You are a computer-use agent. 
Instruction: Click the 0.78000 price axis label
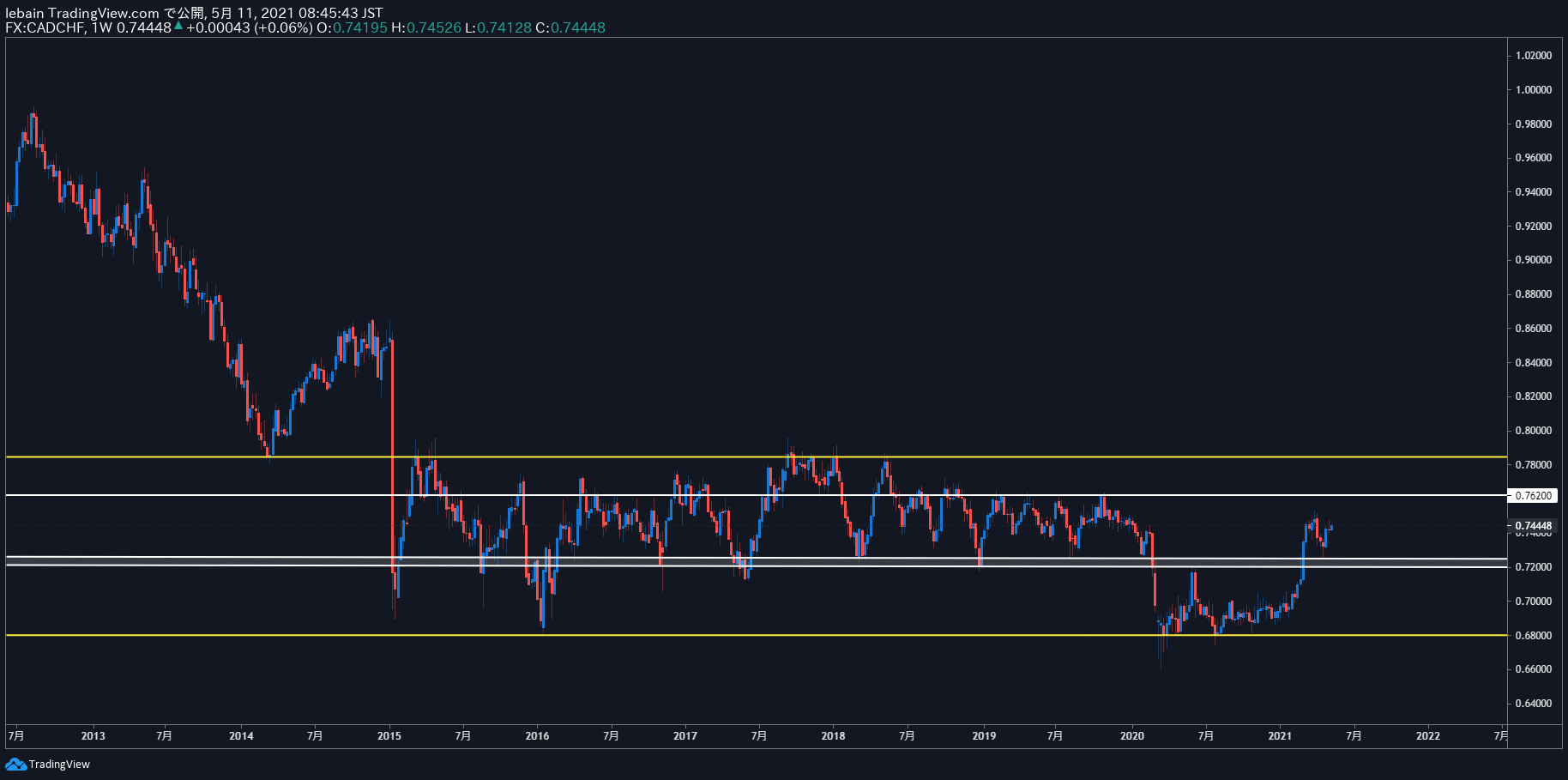click(x=1534, y=465)
